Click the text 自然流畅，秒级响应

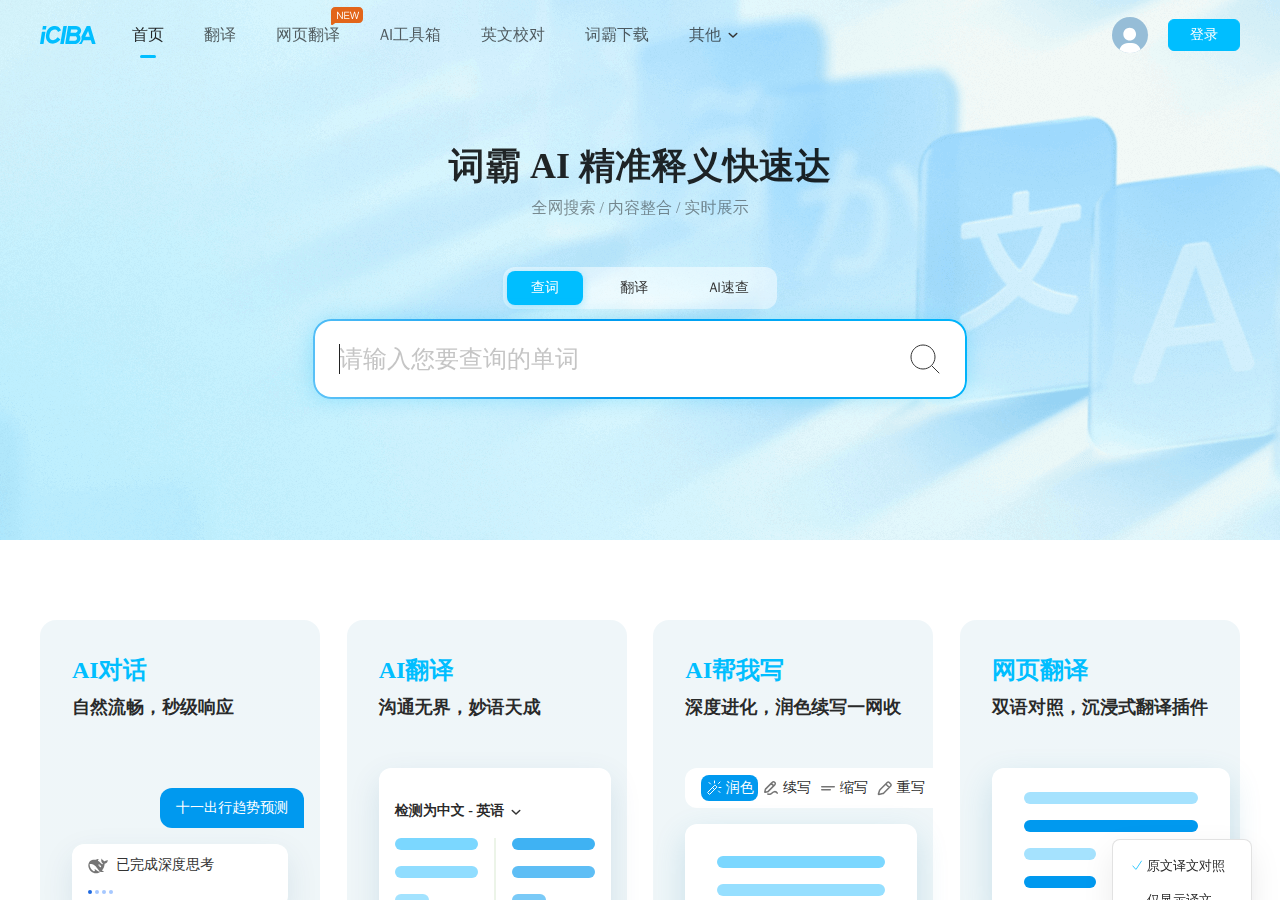(x=153, y=708)
